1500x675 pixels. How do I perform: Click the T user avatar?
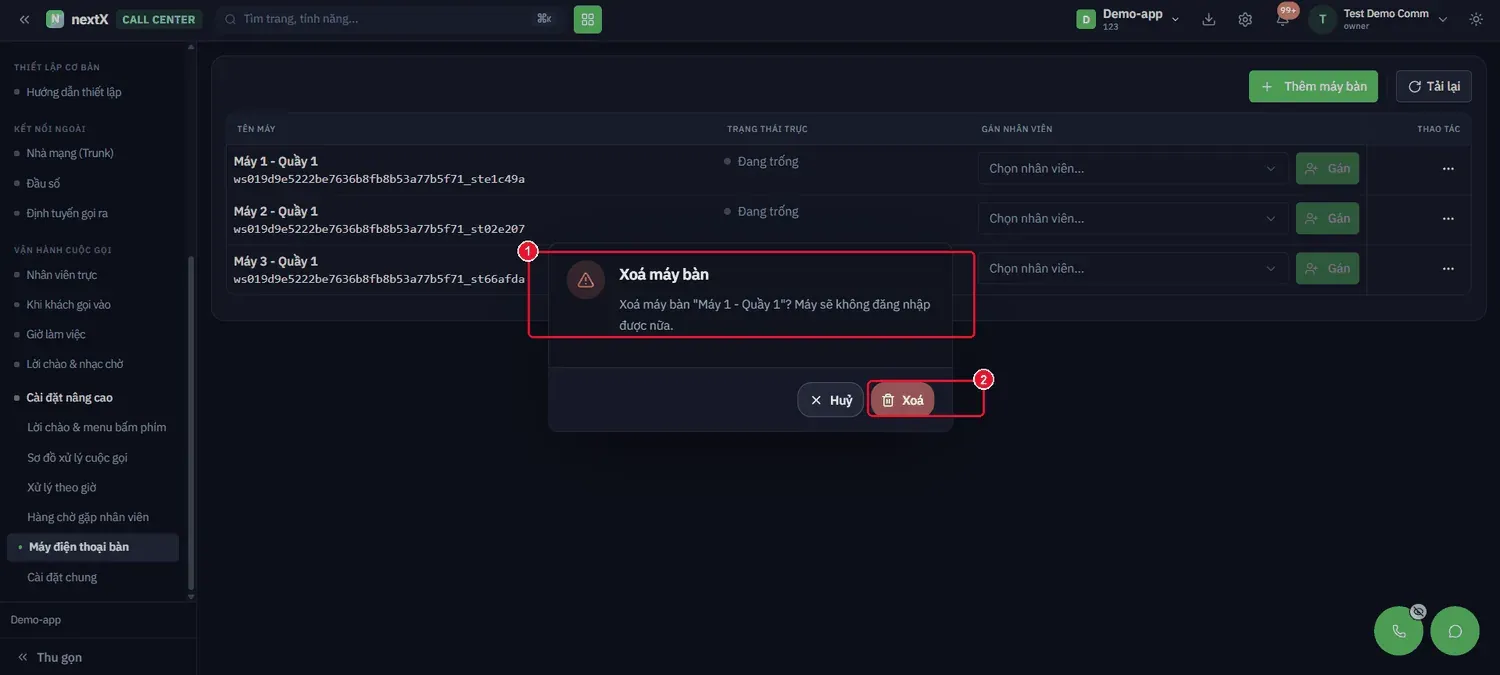point(1322,19)
